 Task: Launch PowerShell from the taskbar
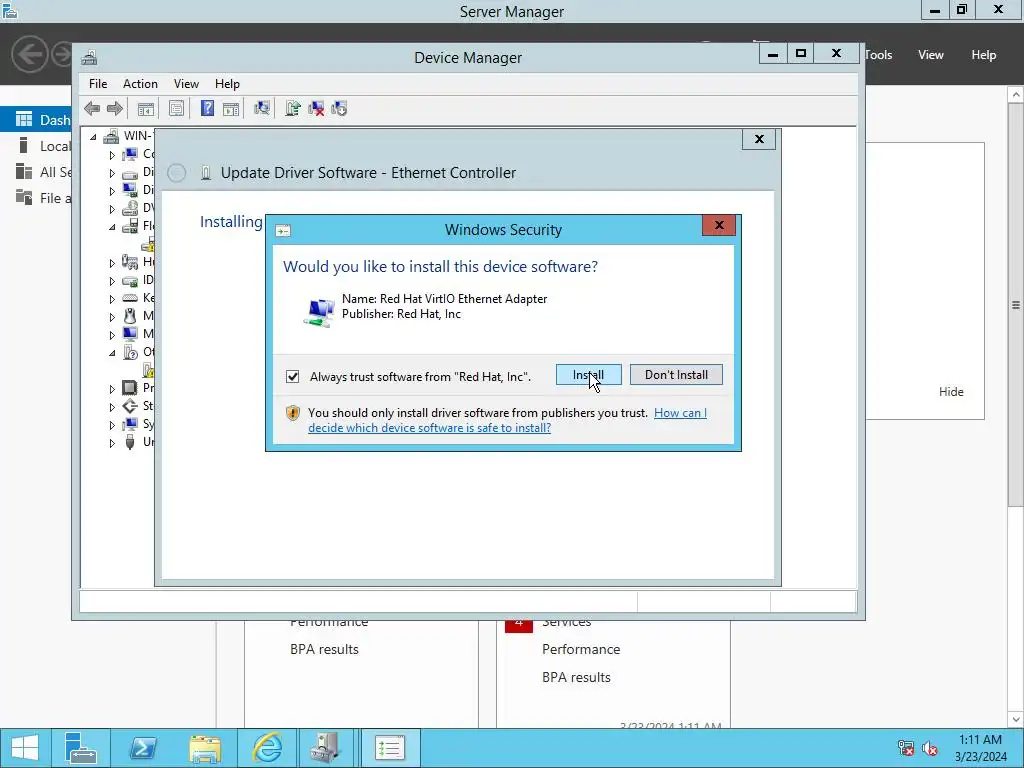(x=142, y=748)
